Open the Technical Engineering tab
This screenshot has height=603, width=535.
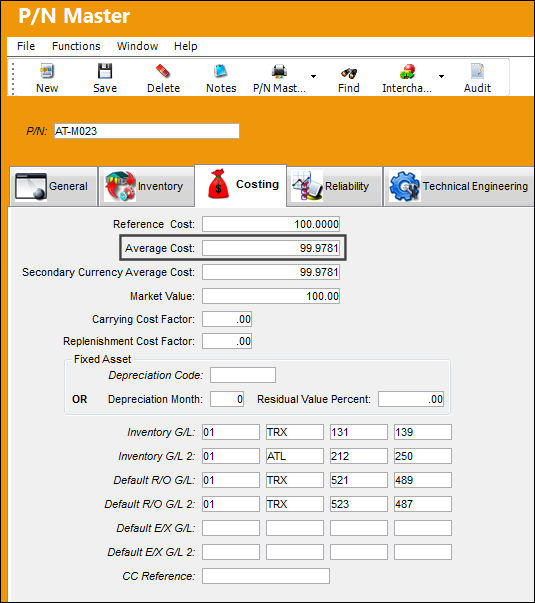pyautogui.click(x=458, y=187)
